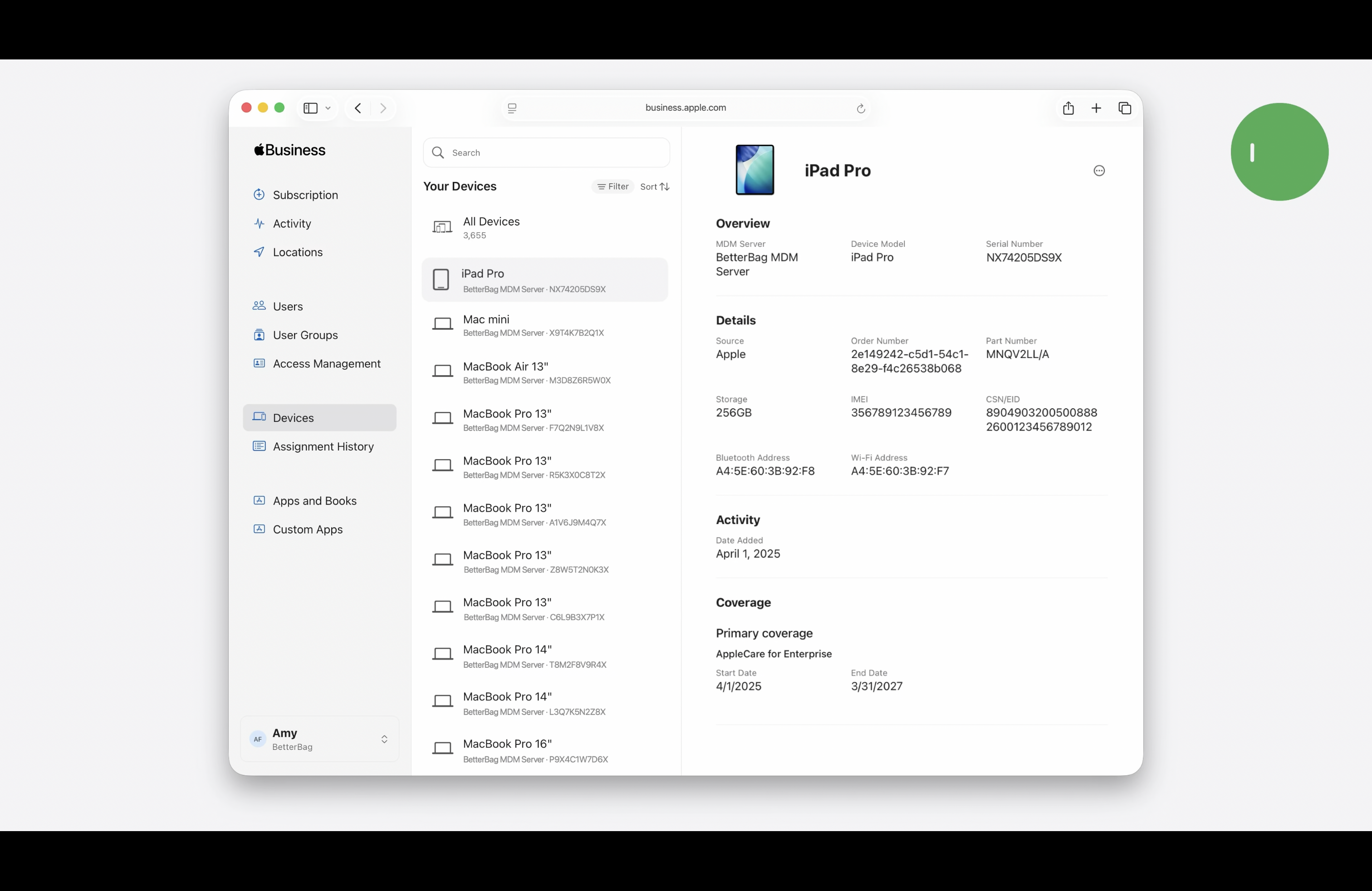Image resolution: width=1372 pixels, height=891 pixels.
Task: Click serial number NX74205DS9X in Overview
Action: [1024, 258]
